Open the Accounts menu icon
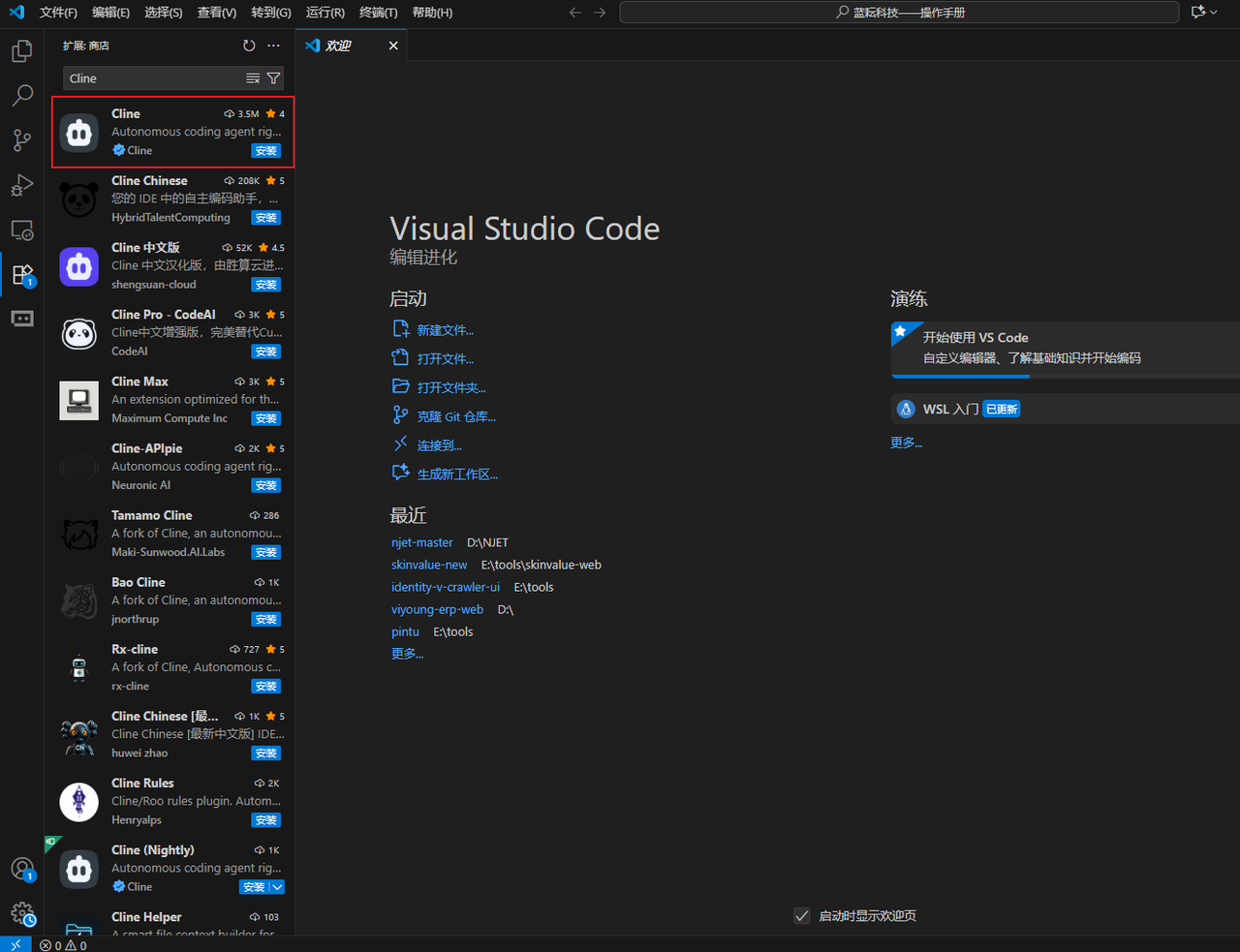 point(22,869)
